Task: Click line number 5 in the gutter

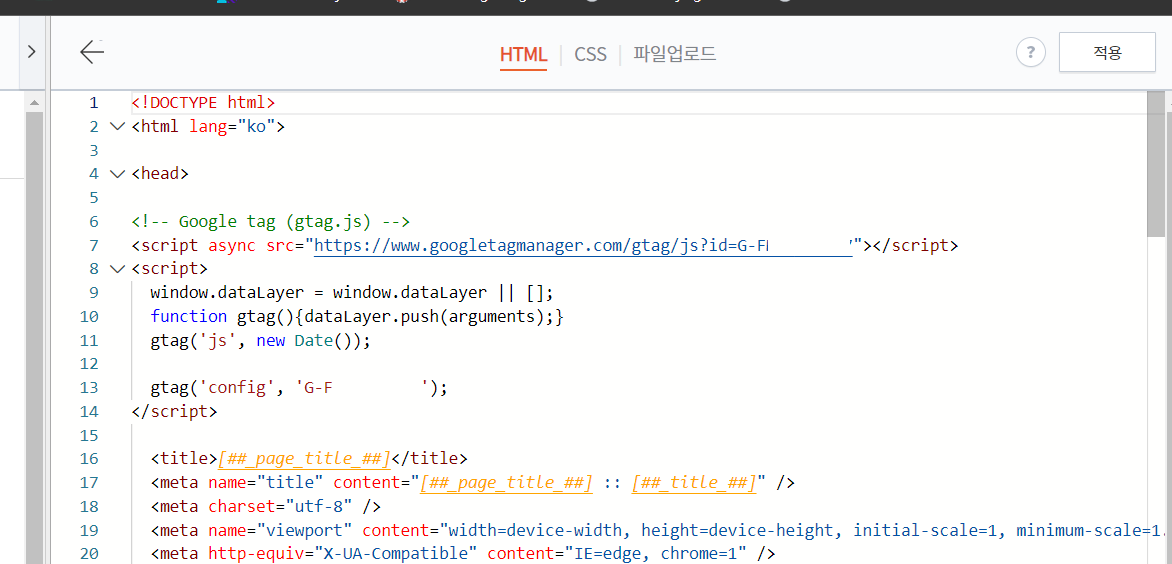Action: [93, 198]
